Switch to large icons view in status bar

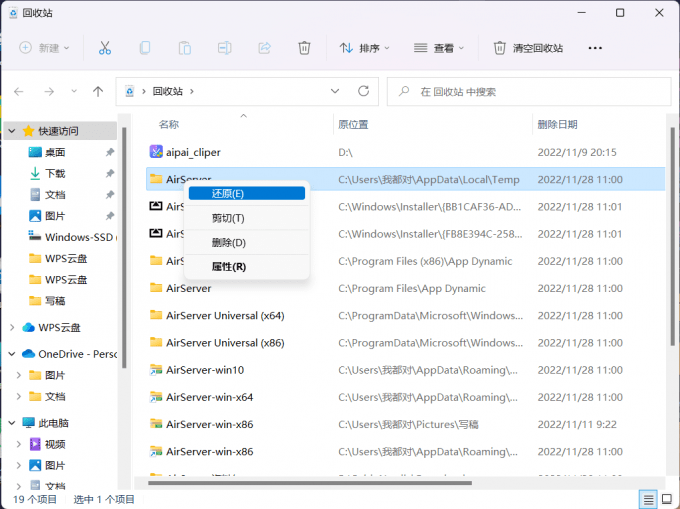(x=667, y=500)
